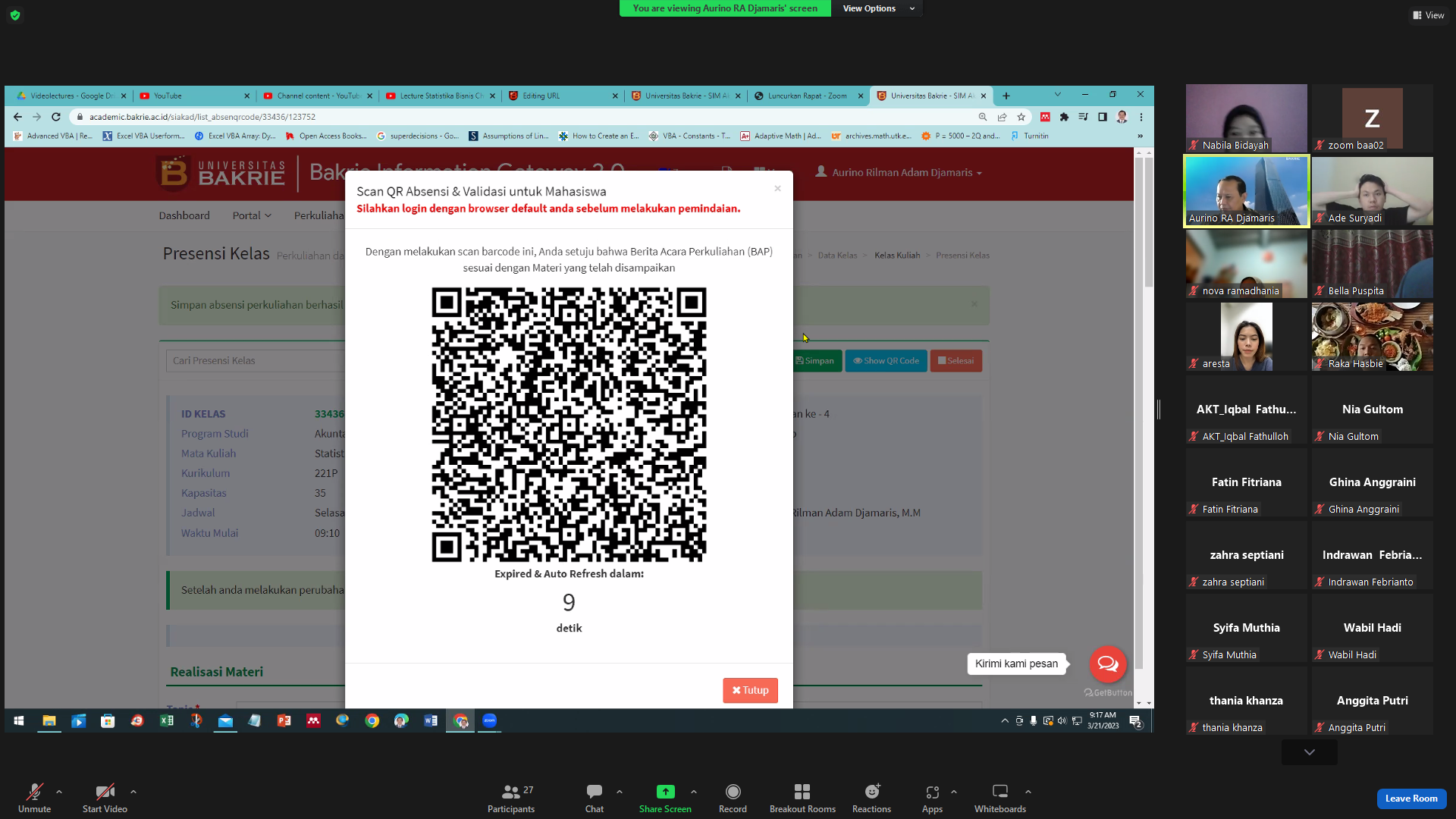The image size is (1456, 819).
Task: Open File Explorer from the taskbar
Action: [x=49, y=721]
